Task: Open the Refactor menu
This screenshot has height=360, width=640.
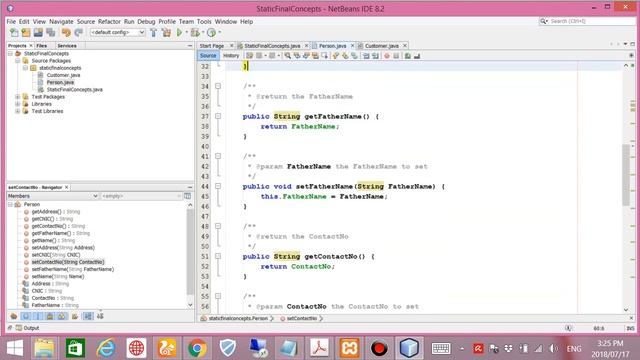Action: tap(109, 22)
